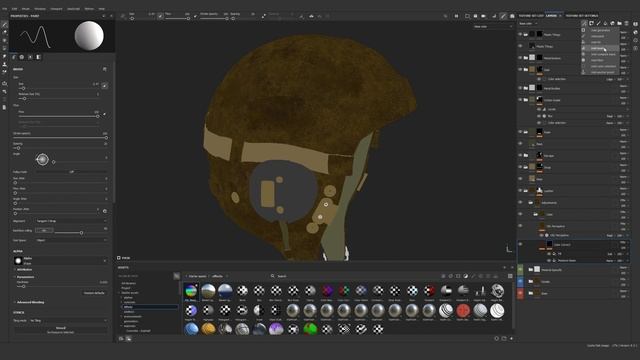Viewport: 640px width, 360px height.
Task: Select the first rainbow effect thumbnail in Assets
Action: (x=191, y=291)
